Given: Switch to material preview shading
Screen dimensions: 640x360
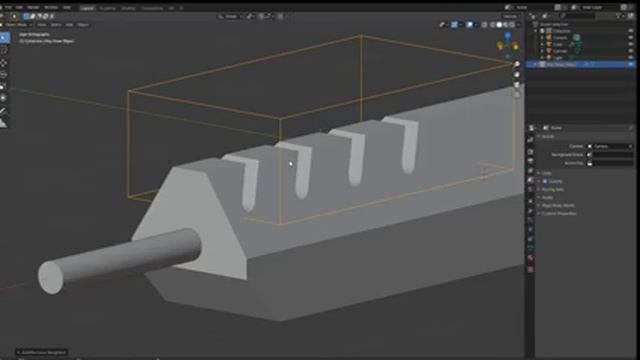Looking at the screenshot, I should [x=505, y=25].
